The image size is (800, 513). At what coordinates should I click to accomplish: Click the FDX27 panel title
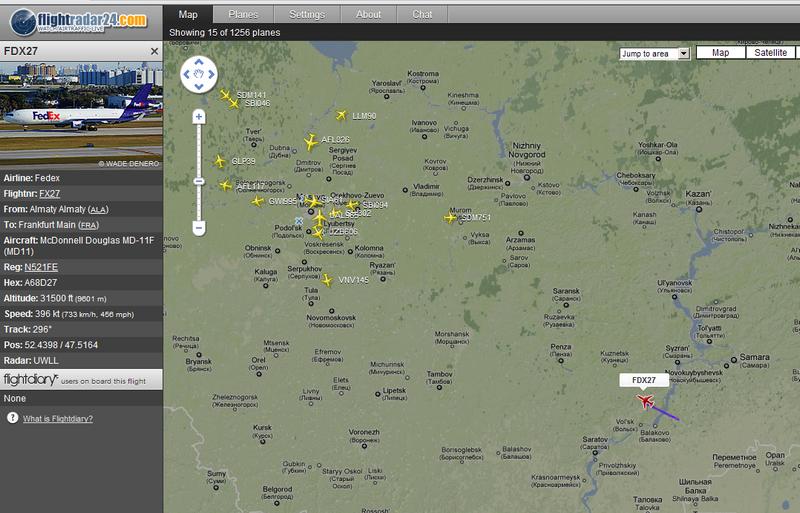click(x=21, y=51)
